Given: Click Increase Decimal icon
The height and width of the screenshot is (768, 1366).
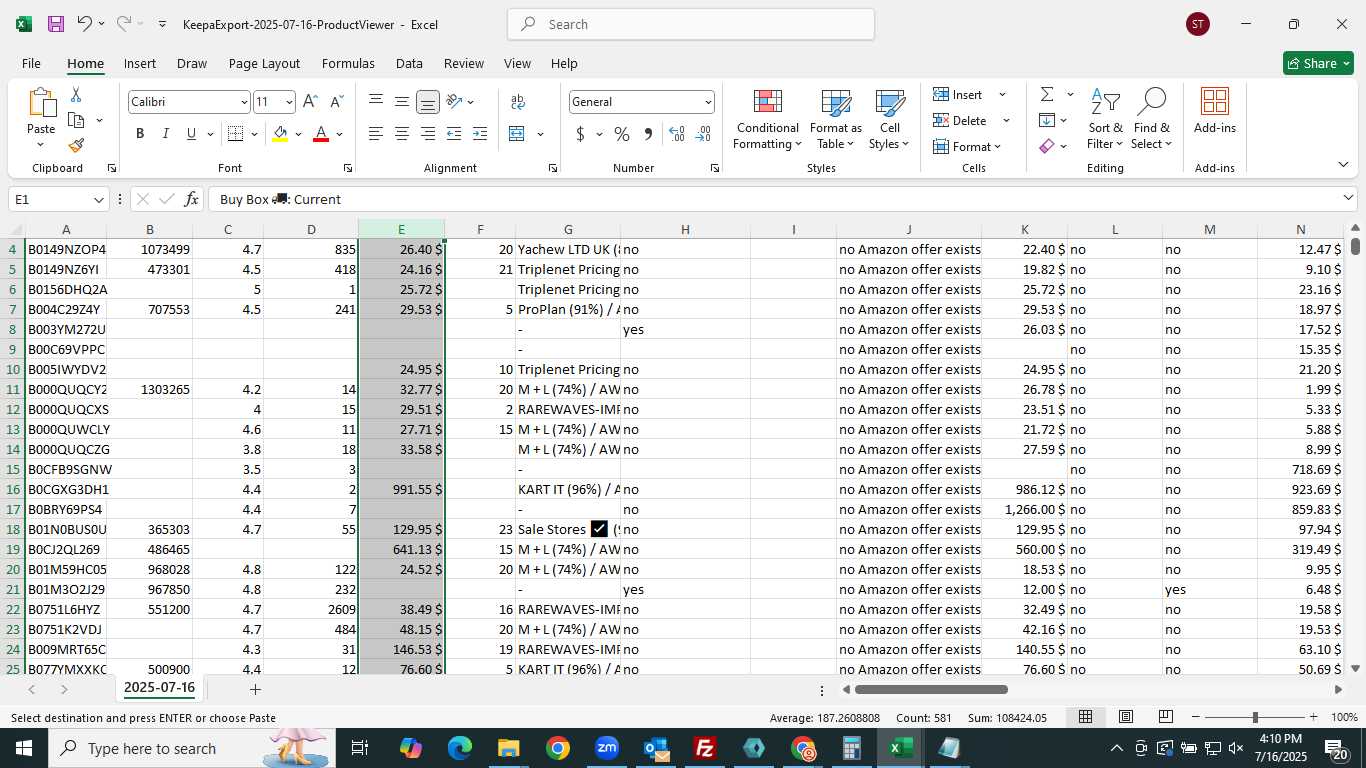Looking at the screenshot, I should point(677,134).
